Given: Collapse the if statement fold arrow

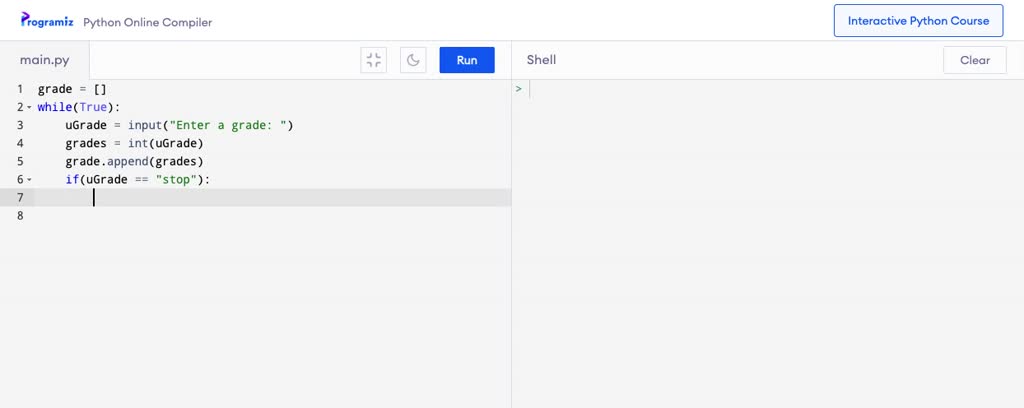Looking at the screenshot, I should (29, 179).
